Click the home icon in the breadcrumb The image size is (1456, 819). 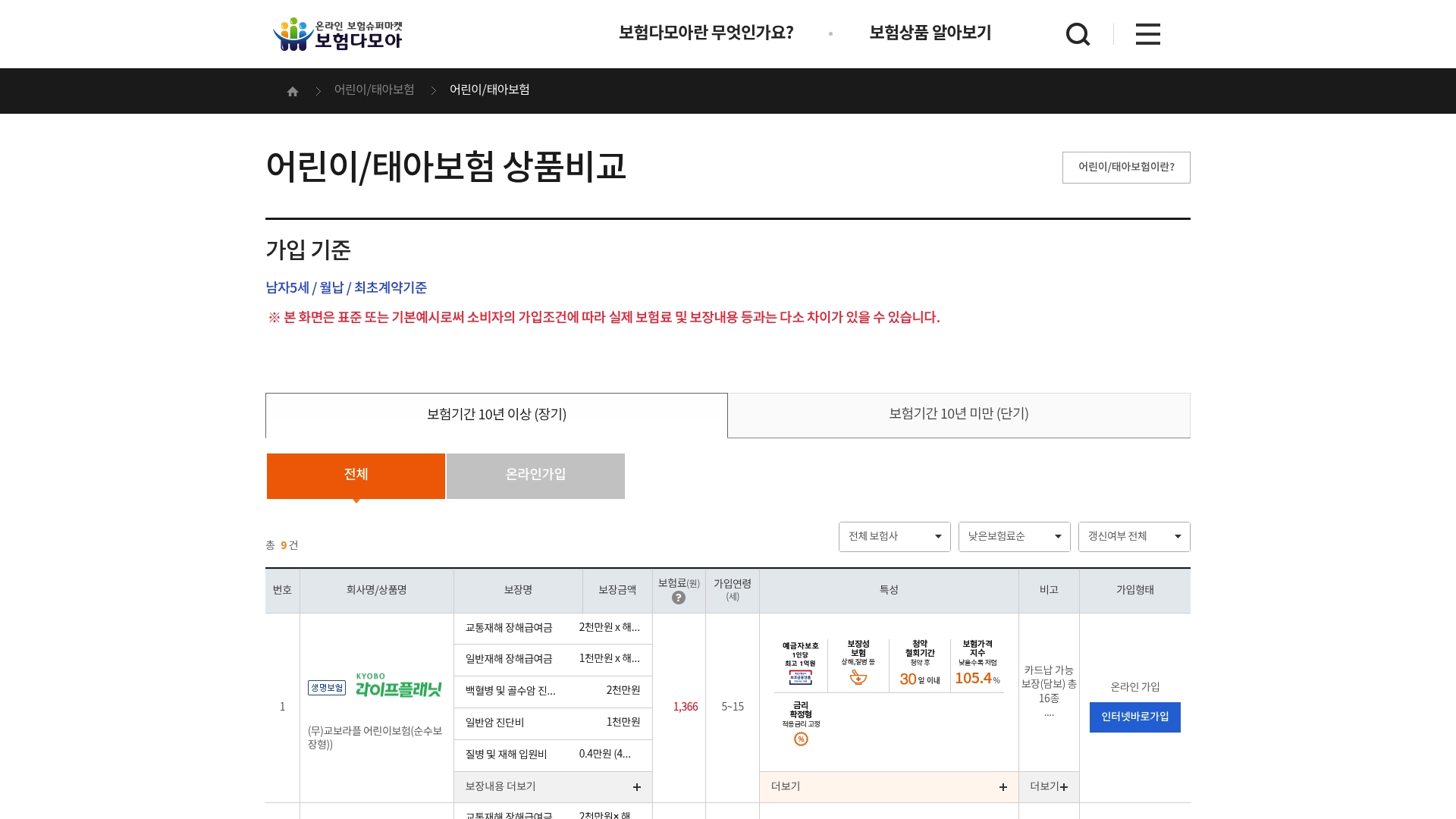293,90
